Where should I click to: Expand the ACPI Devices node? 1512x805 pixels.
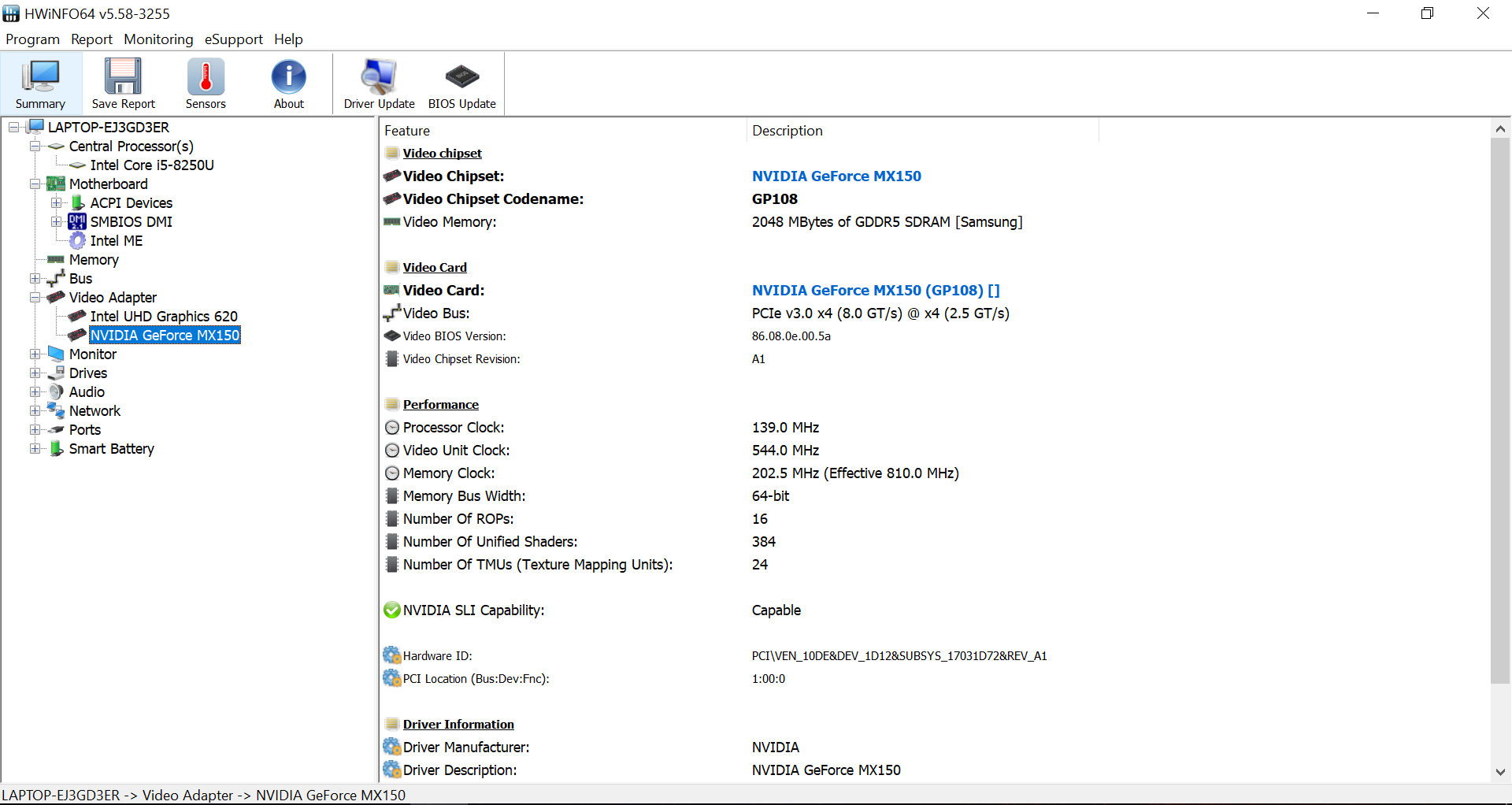tap(56, 202)
